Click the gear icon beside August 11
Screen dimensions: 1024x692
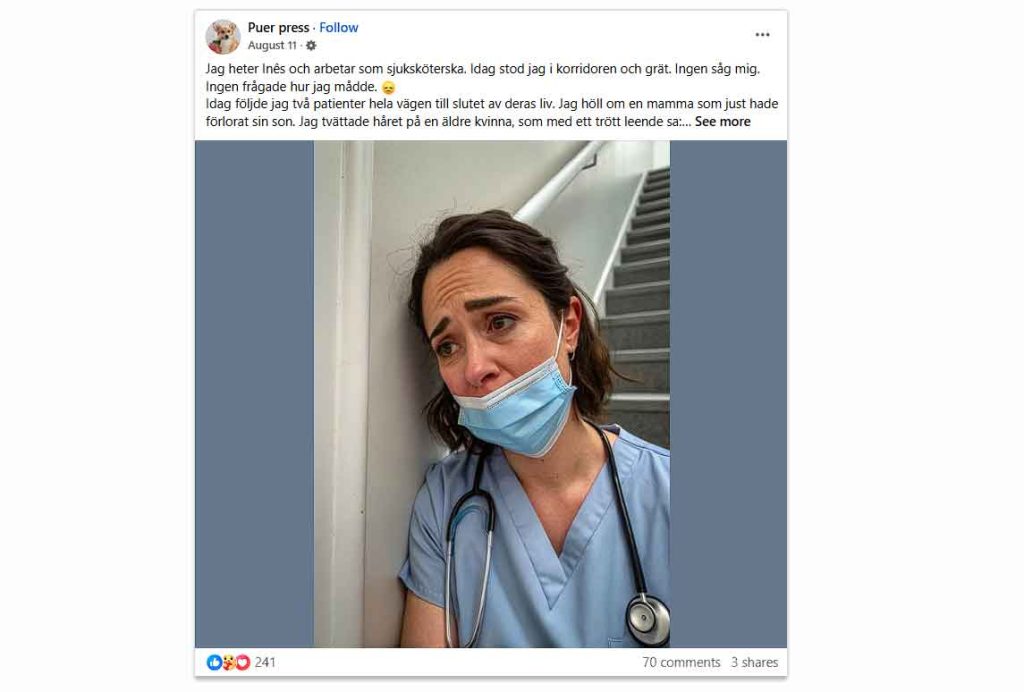click(x=311, y=46)
